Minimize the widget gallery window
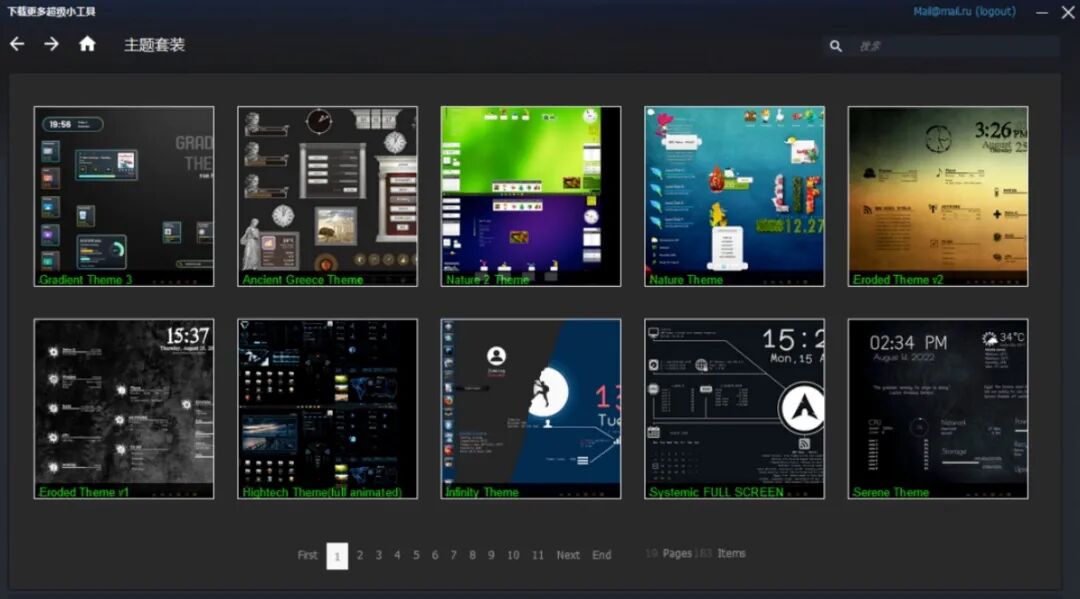Image resolution: width=1080 pixels, height=599 pixels. click(x=1041, y=12)
